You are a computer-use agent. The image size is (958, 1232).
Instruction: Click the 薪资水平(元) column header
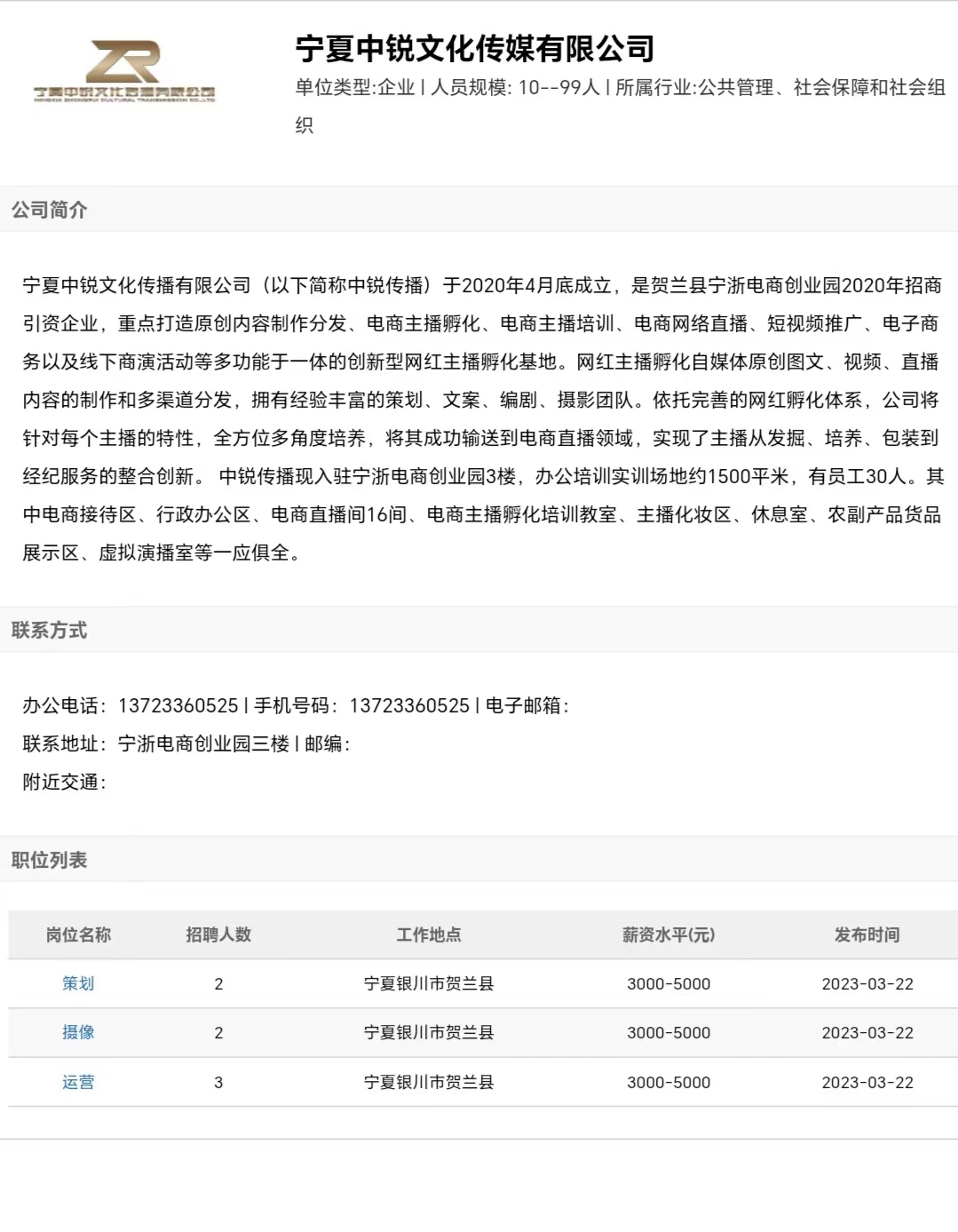point(669,934)
